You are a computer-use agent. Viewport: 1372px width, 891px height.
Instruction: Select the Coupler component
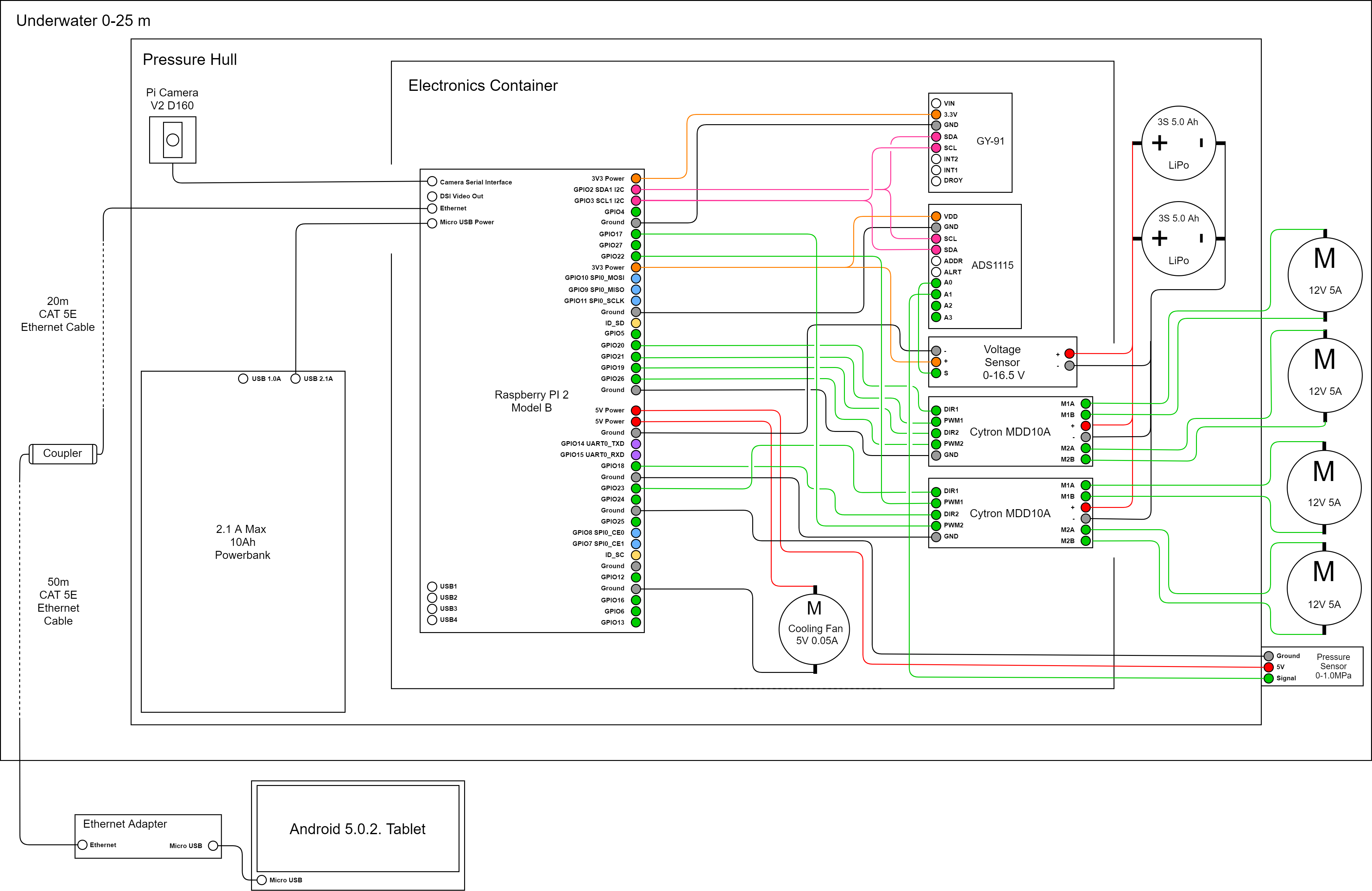pyautogui.click(x=62, y=453)
